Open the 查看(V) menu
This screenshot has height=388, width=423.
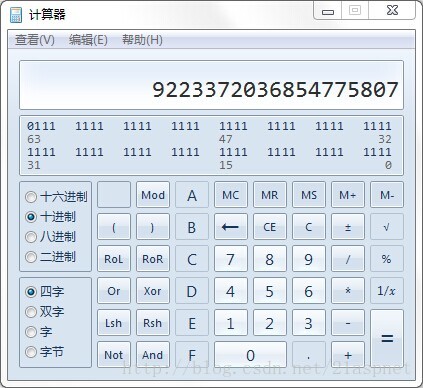click(35, 40)
